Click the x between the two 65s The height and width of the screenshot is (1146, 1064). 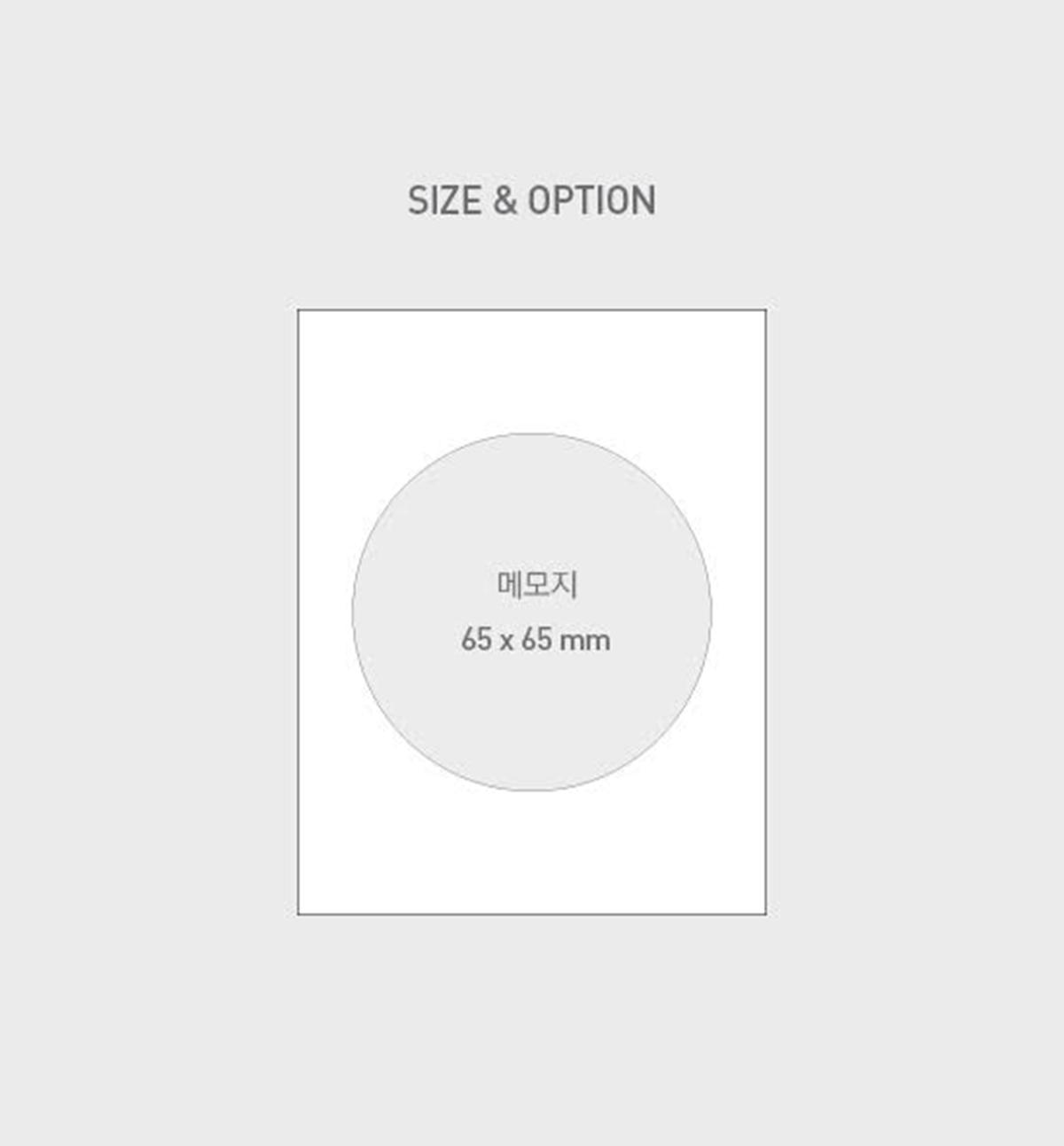click(506, 641)
